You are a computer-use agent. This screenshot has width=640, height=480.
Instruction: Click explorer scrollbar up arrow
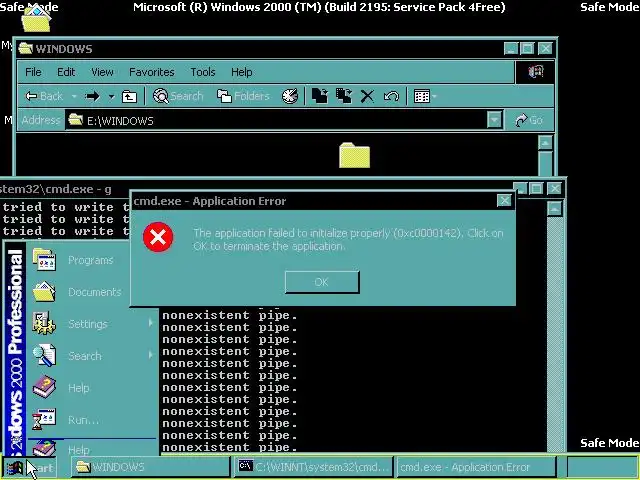pos(546,143)
